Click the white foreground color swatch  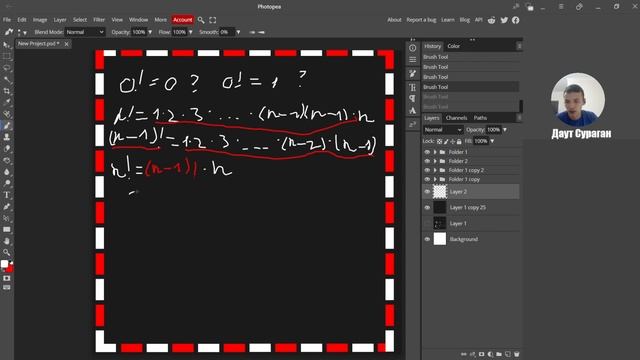4,264
